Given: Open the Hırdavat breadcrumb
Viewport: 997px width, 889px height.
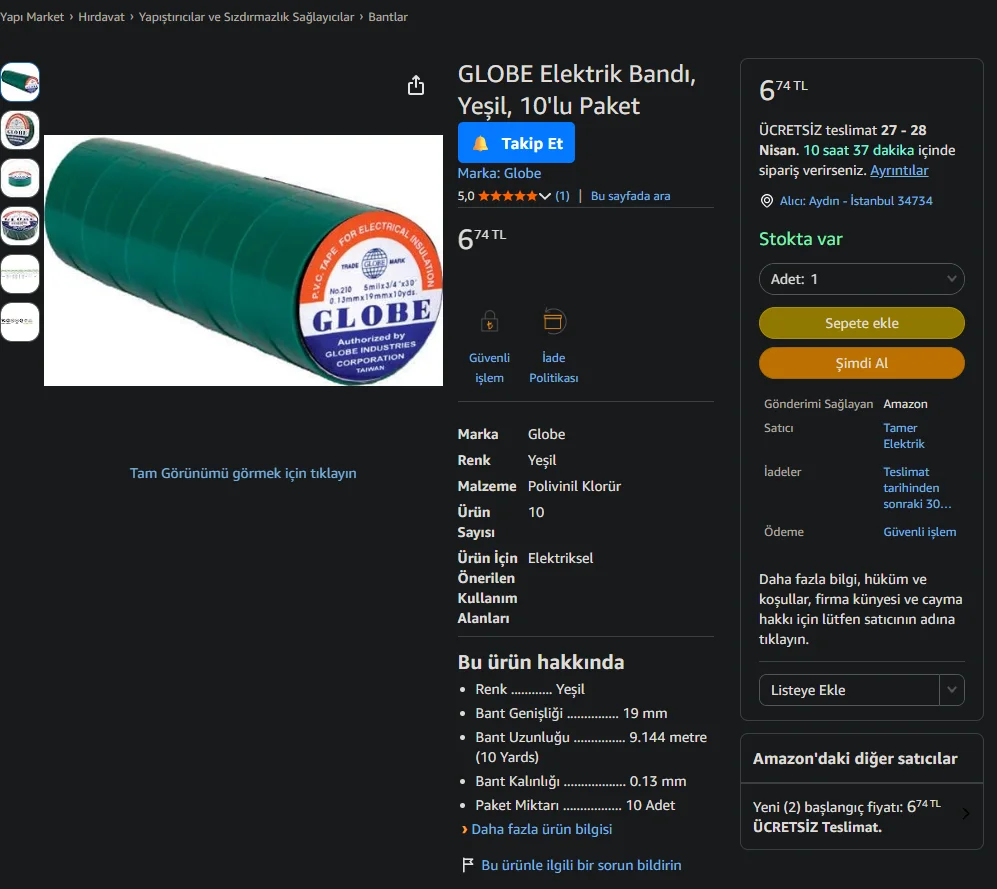Looking at the screenshot, I should tap(101, 17).
